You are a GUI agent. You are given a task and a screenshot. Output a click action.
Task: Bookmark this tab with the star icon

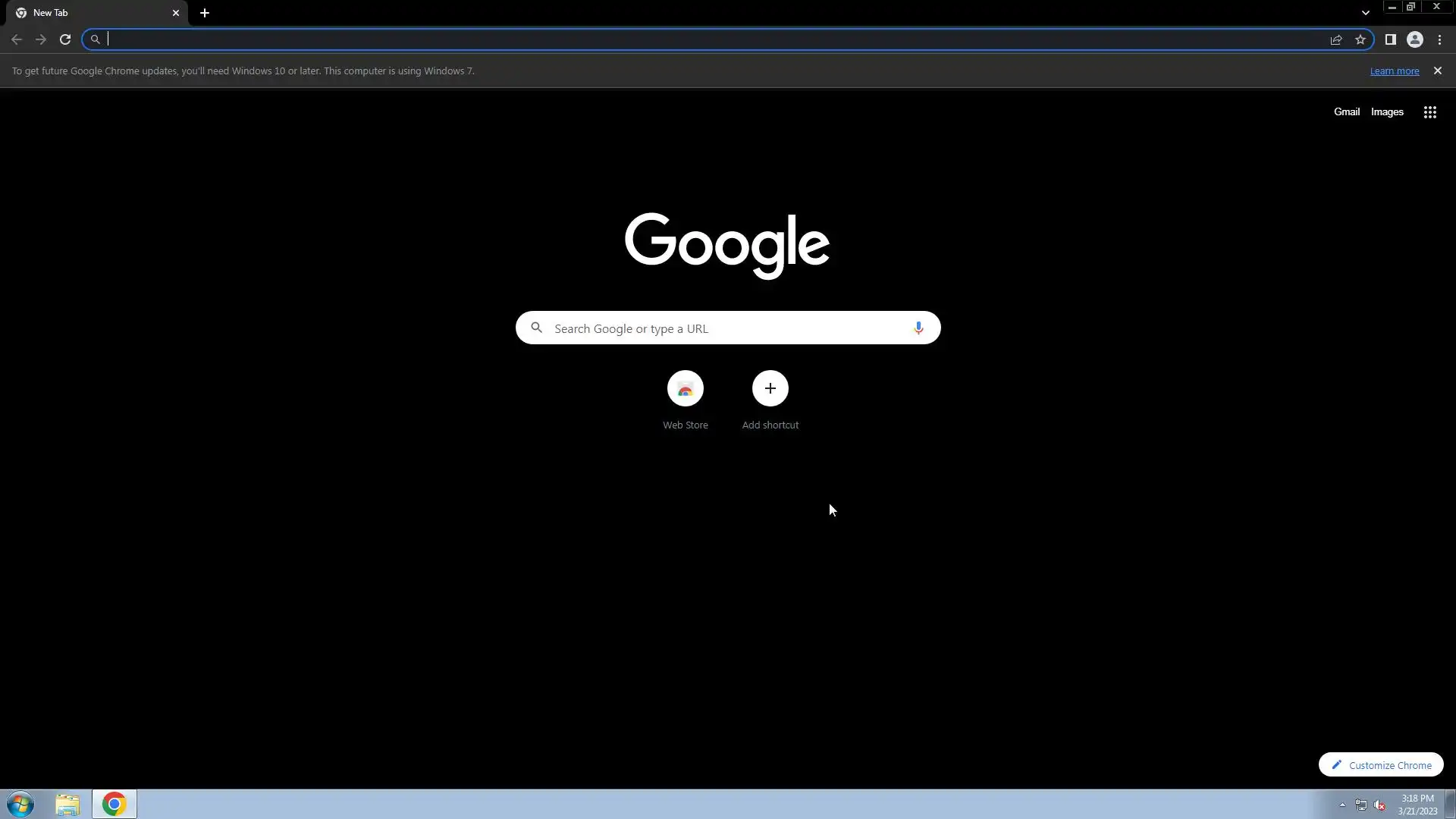click(x=1360, y=39)
